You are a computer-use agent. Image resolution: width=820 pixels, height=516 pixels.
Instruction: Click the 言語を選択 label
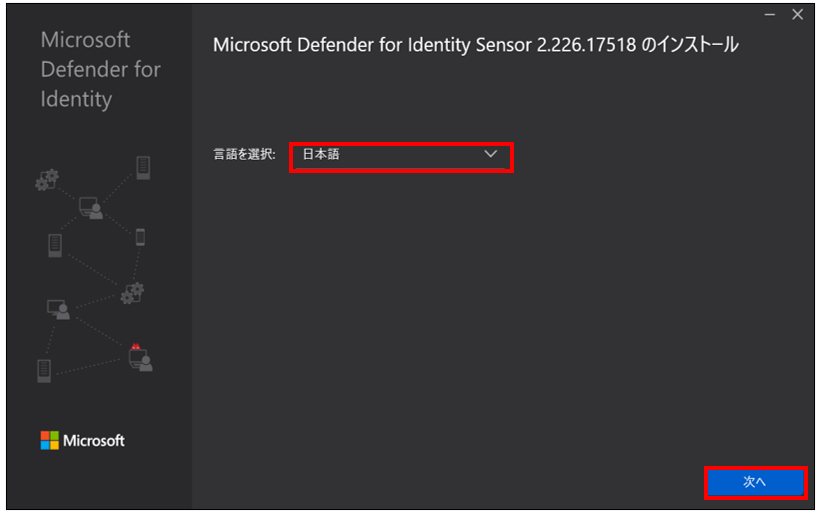(244, 154)
